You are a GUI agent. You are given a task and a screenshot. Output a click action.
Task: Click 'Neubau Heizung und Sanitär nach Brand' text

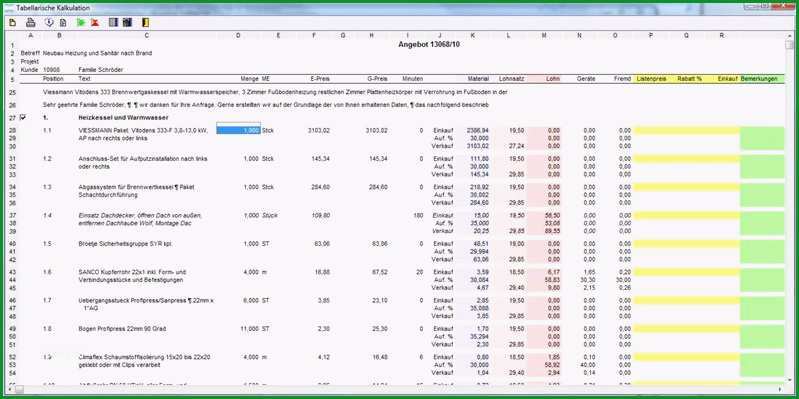(97, 53)
